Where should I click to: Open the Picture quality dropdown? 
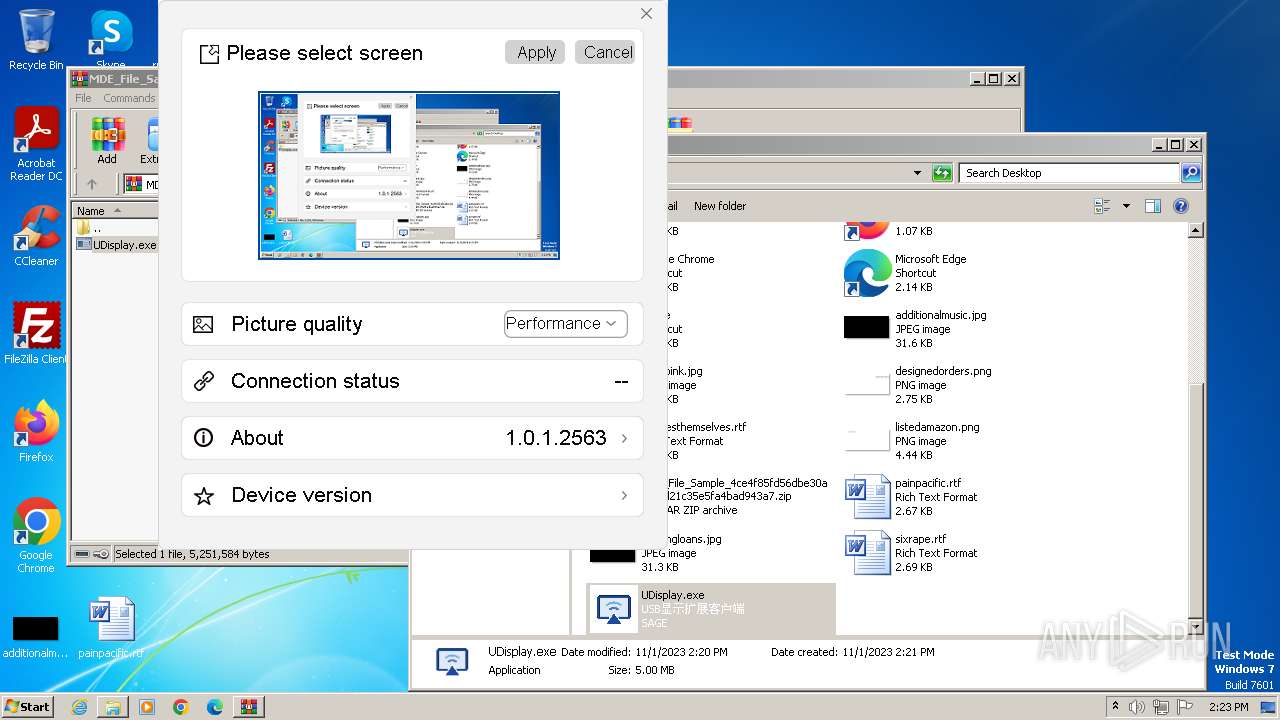click(x=566, y=324)
